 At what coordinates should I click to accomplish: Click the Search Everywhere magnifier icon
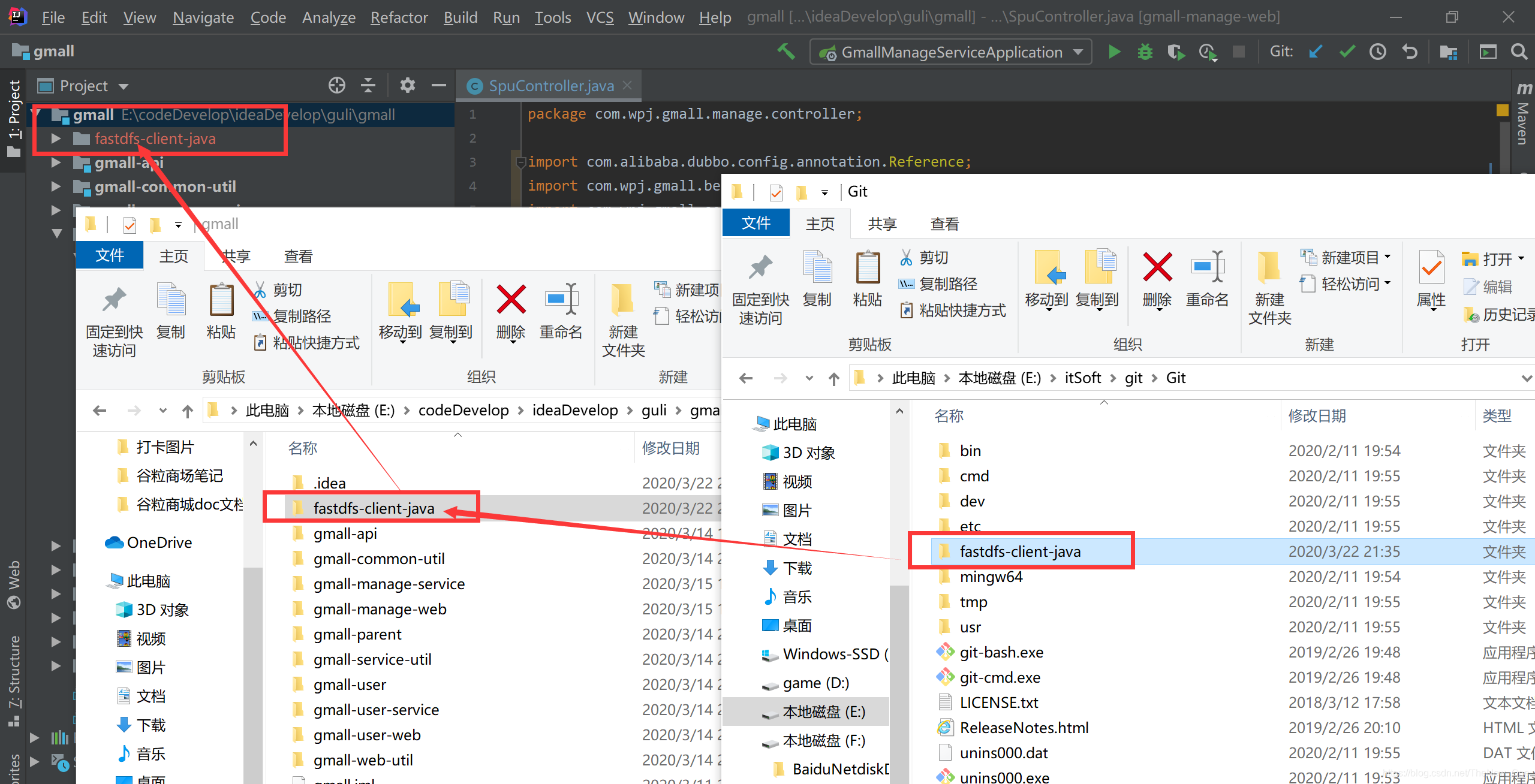(x=1519, y=52)
